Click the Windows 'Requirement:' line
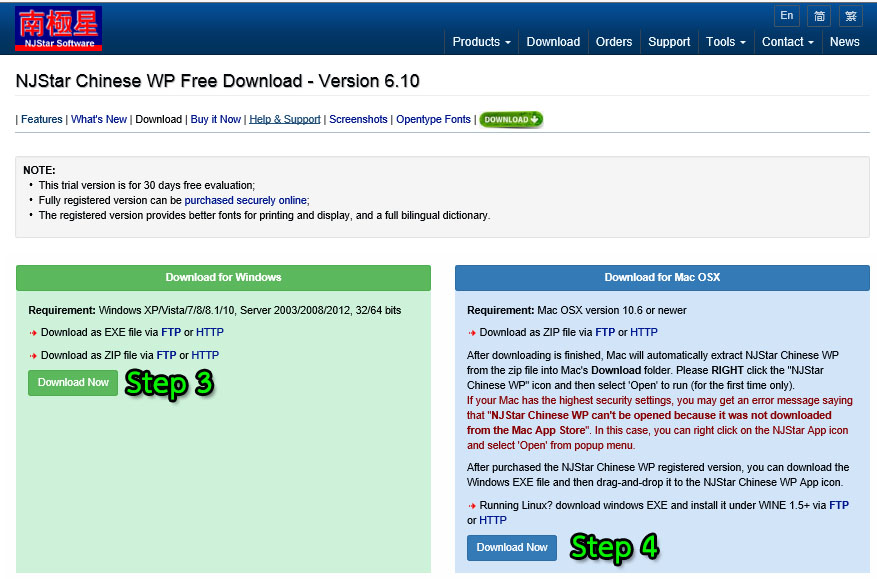This screenshot has width=877, height=579. [215, 310]
